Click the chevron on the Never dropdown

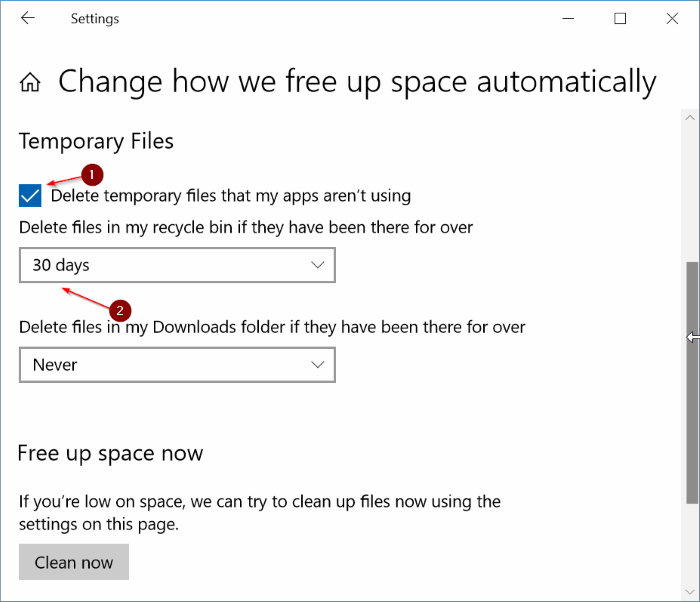coord(318,365)
